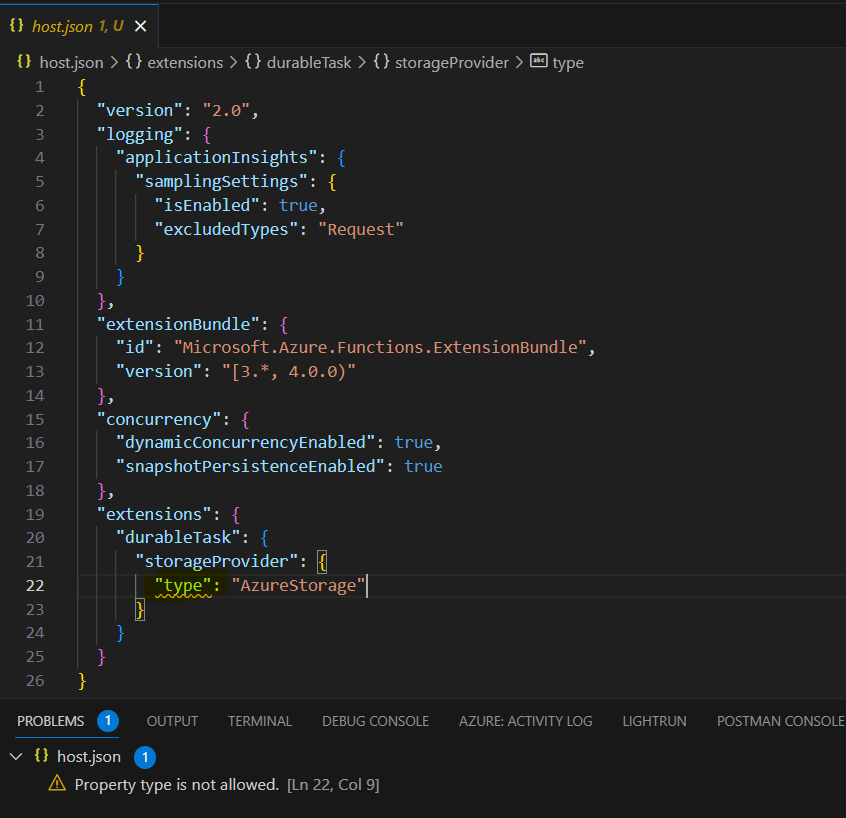Click the "dynamicConcurrencyEnabled" key
This screenshot has height=818, width=846.
point(245,442)
